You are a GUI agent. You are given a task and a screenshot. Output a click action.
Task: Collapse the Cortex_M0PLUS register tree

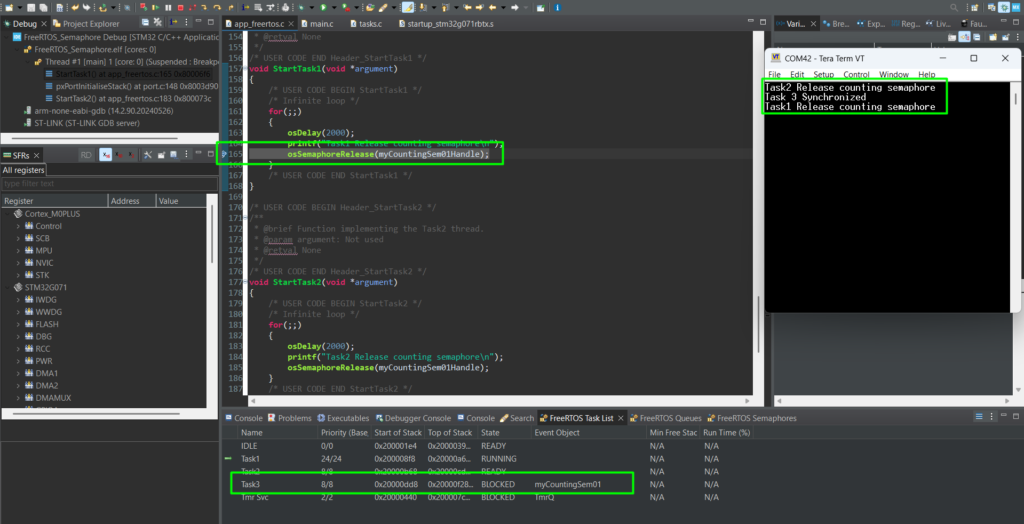tap(6, 214)
